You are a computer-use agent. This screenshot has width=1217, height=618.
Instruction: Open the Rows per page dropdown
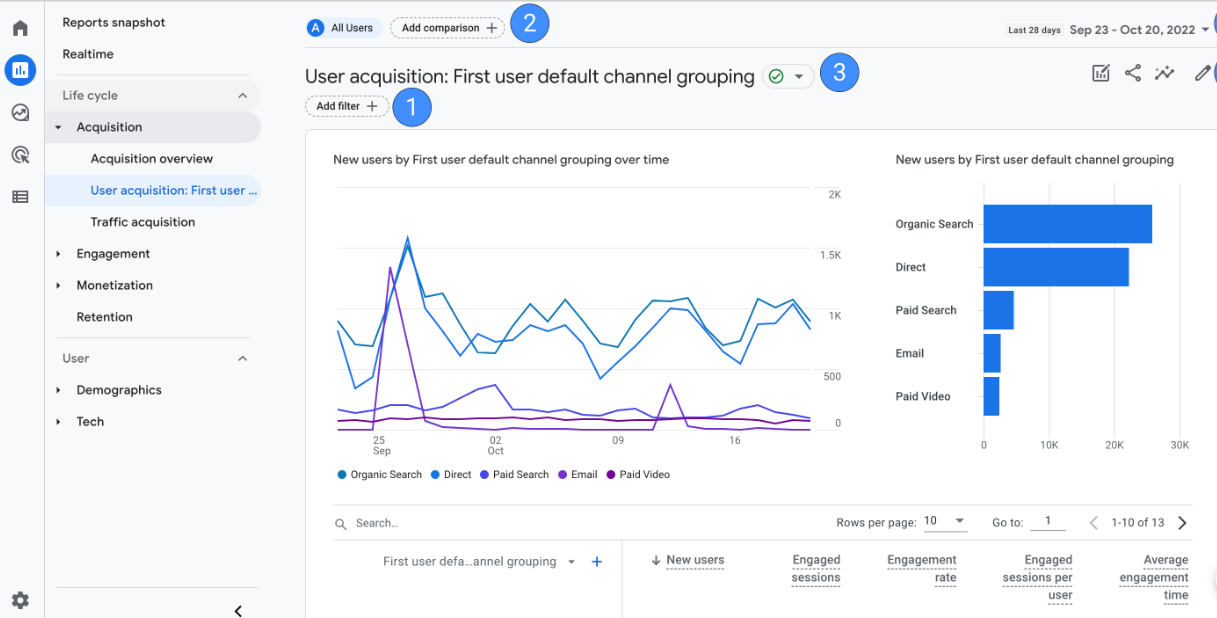[x=945, y=522]
